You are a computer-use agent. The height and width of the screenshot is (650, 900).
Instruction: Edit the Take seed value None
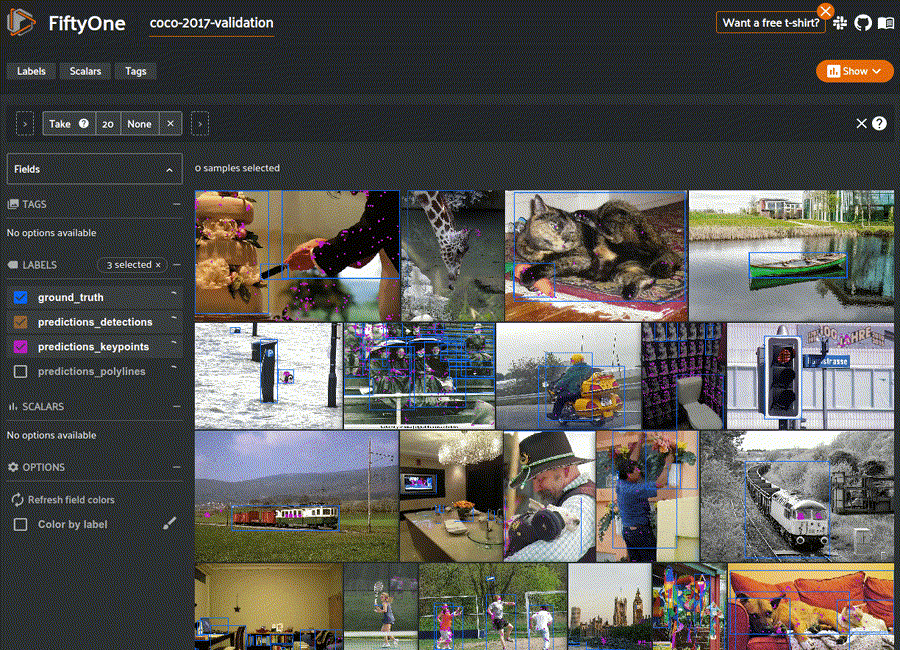click(139, 123)
